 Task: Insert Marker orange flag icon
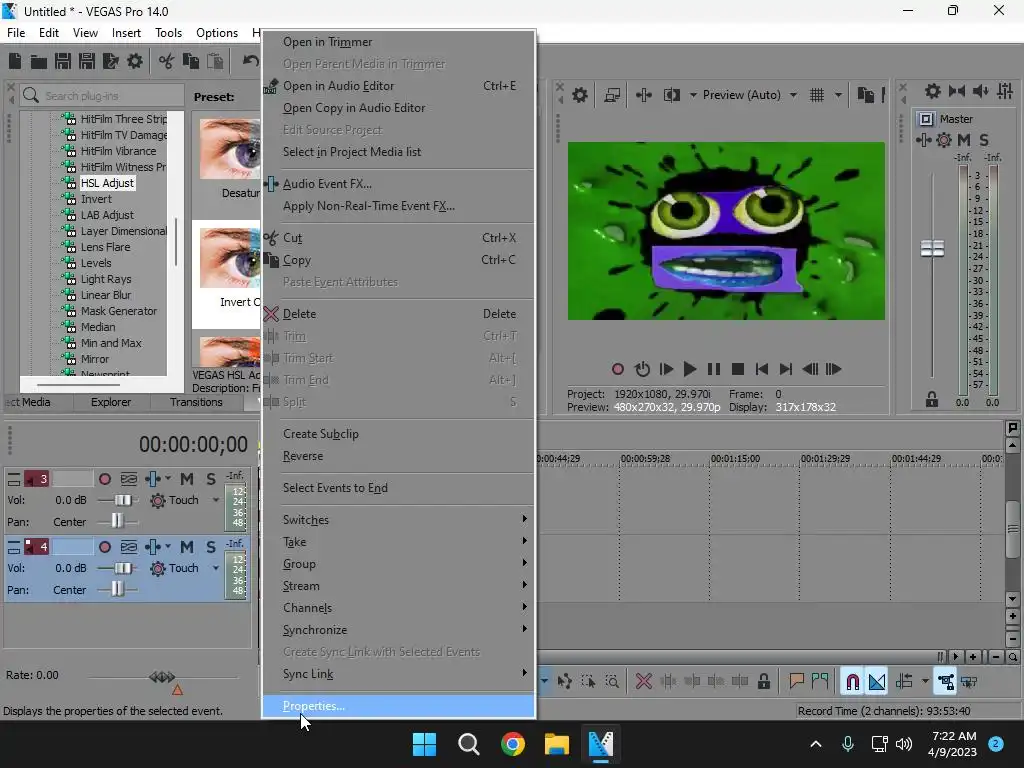(796, 682)
